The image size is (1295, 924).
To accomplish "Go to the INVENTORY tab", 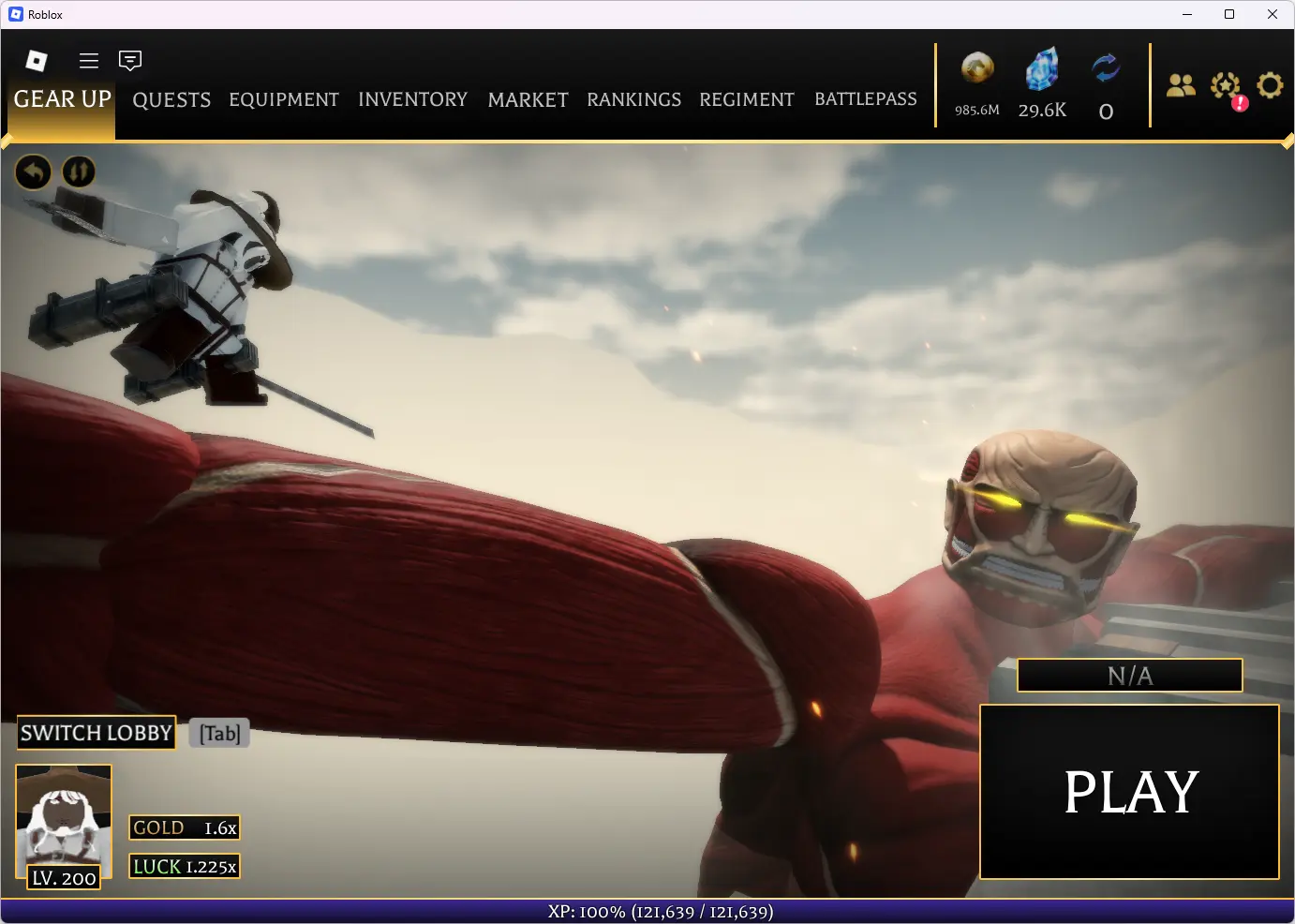I will pyautogui.click(x=412, y=99).
